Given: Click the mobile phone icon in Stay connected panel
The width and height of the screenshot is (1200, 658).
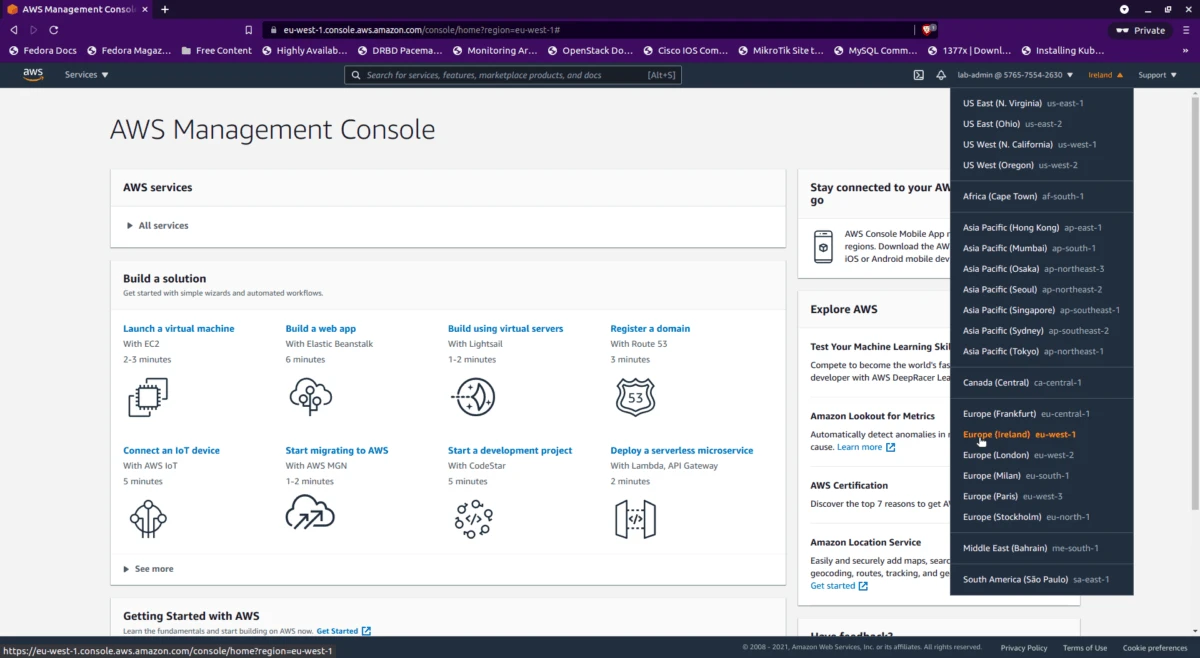Looking at the screenshot, I should click(x=823, y=246).
